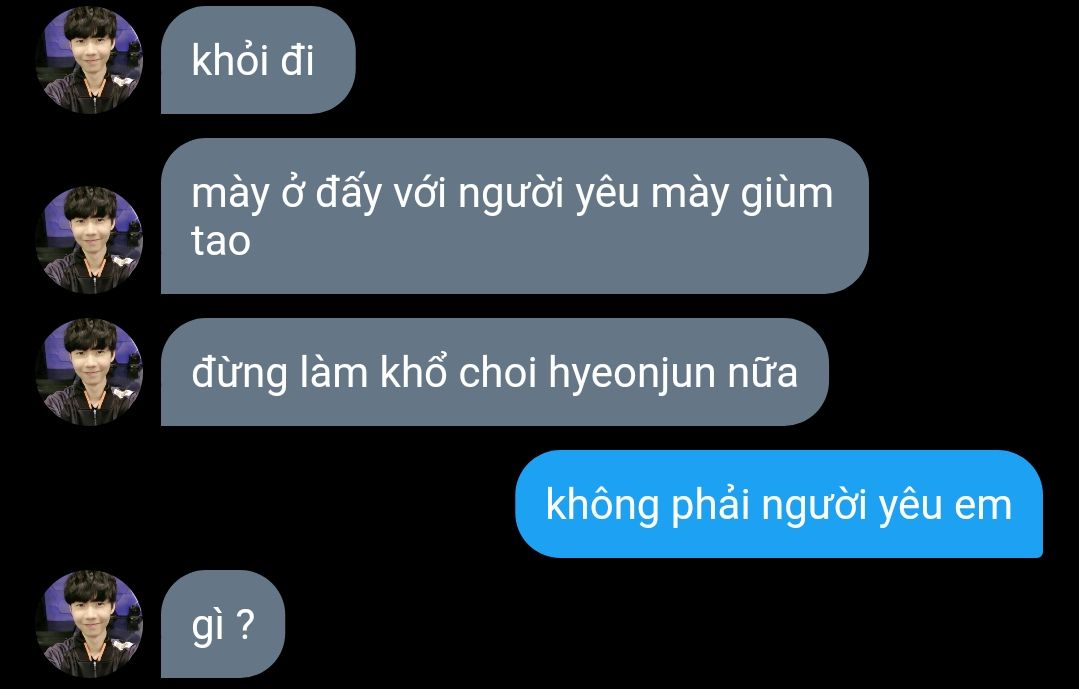This screenshot has height=689, width=1079.
Task: Select the word "đừng" in the third bubble
Action: (x=239, y=374)
